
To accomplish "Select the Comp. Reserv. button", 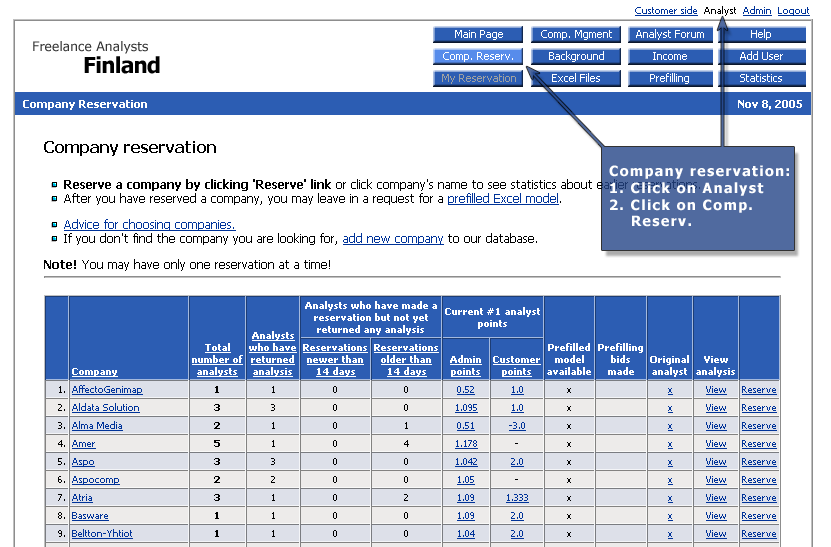I will coord(478,56).
